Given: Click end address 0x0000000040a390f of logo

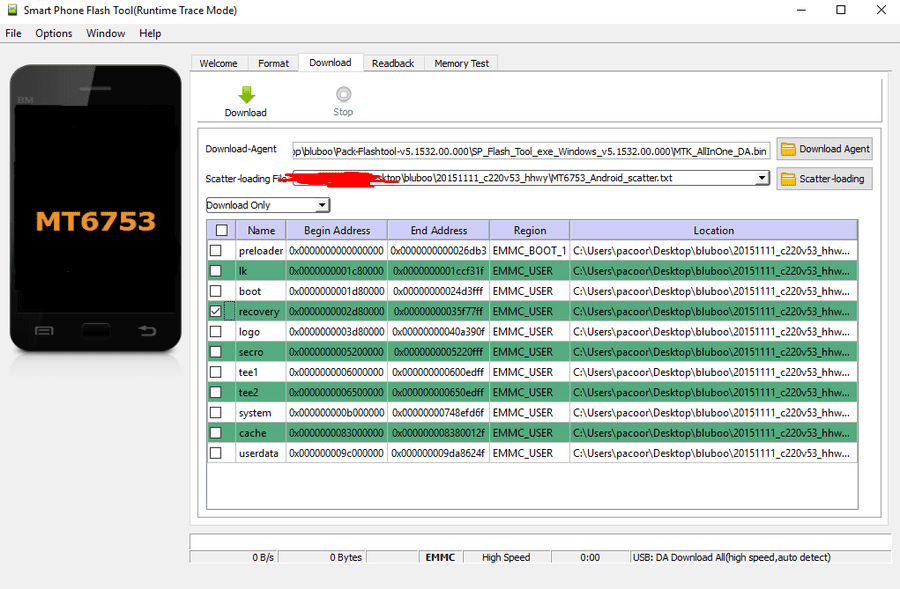Looking at the screenshot, I should (x=439, y=331).
